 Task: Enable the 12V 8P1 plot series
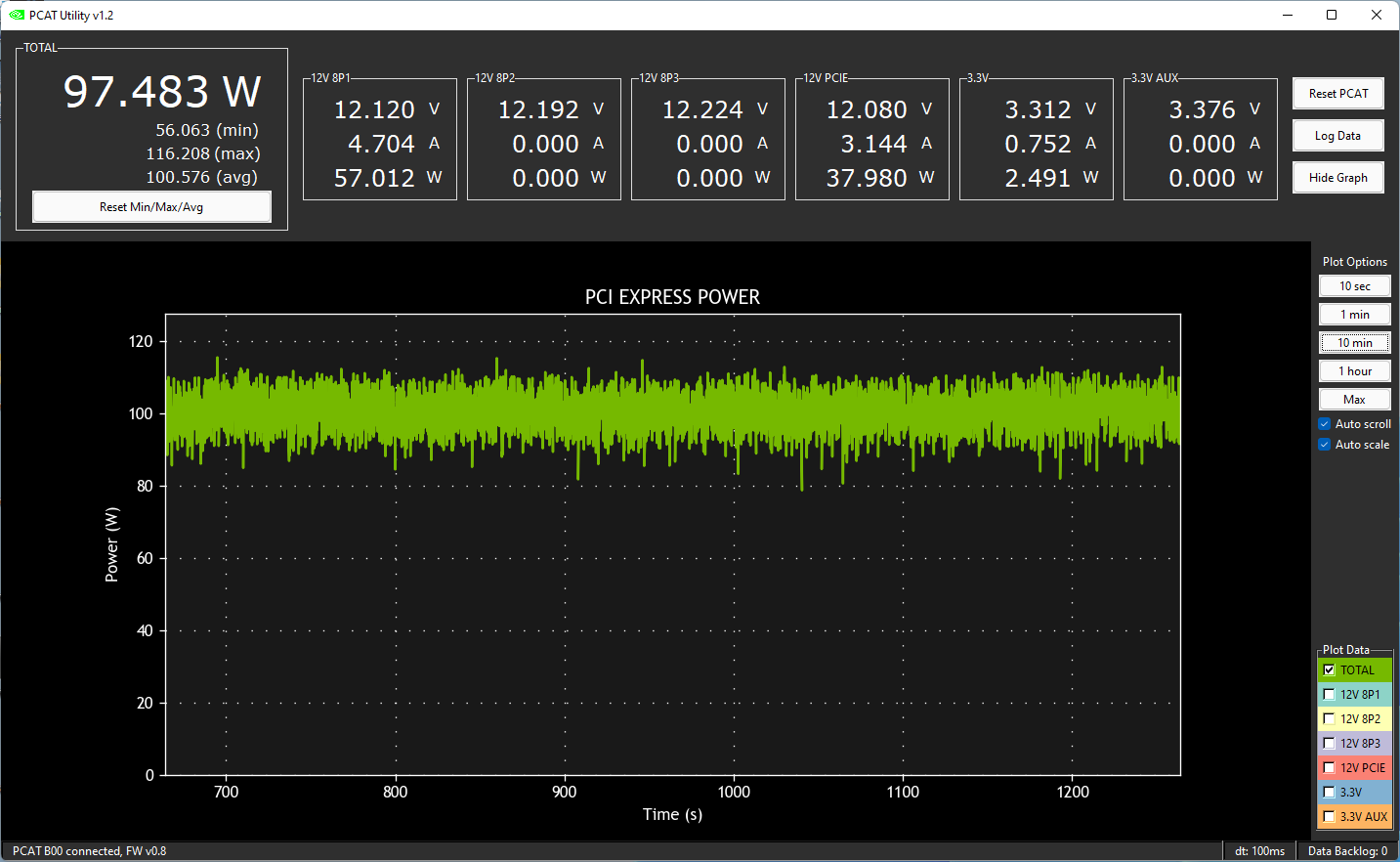tap(1329, 695)
